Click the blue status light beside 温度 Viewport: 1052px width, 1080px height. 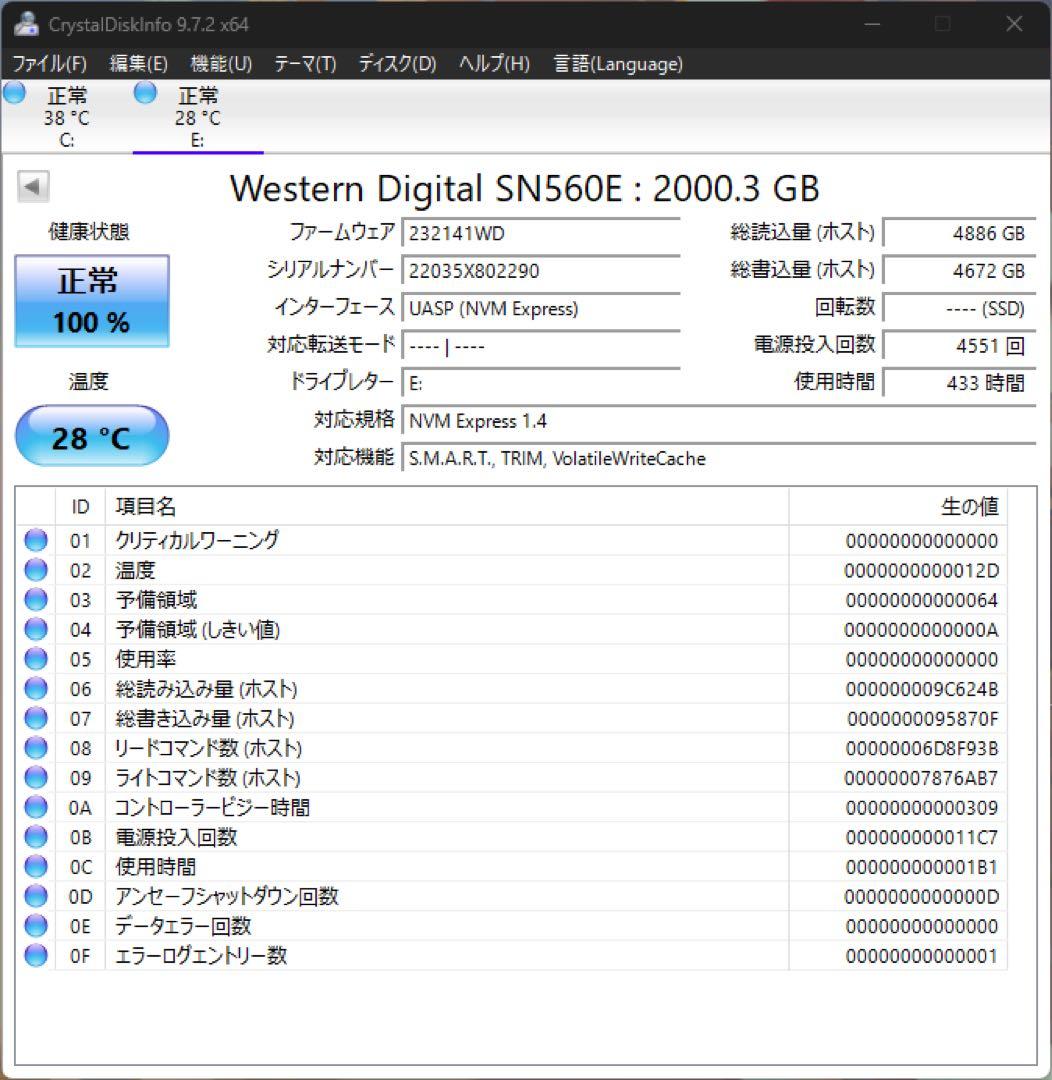click(35, 570)
